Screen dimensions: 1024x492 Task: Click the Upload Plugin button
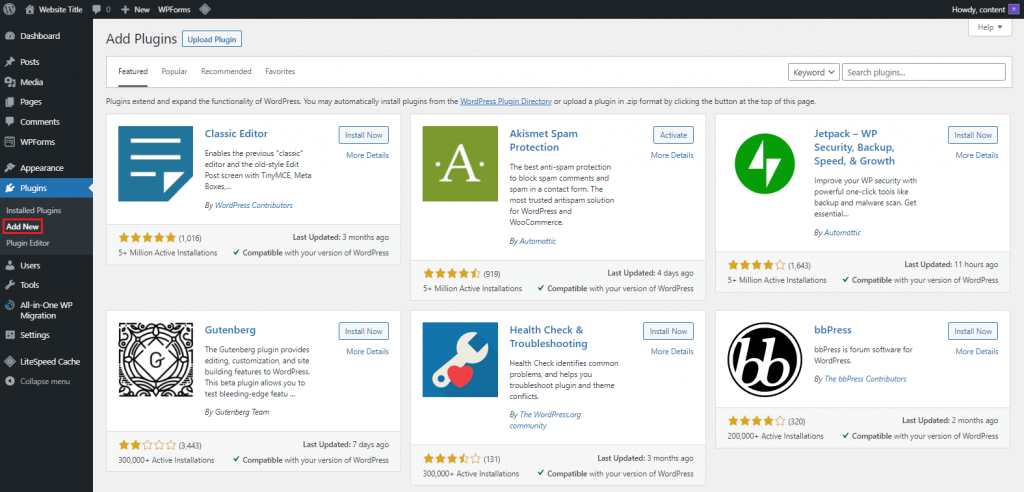212,39
